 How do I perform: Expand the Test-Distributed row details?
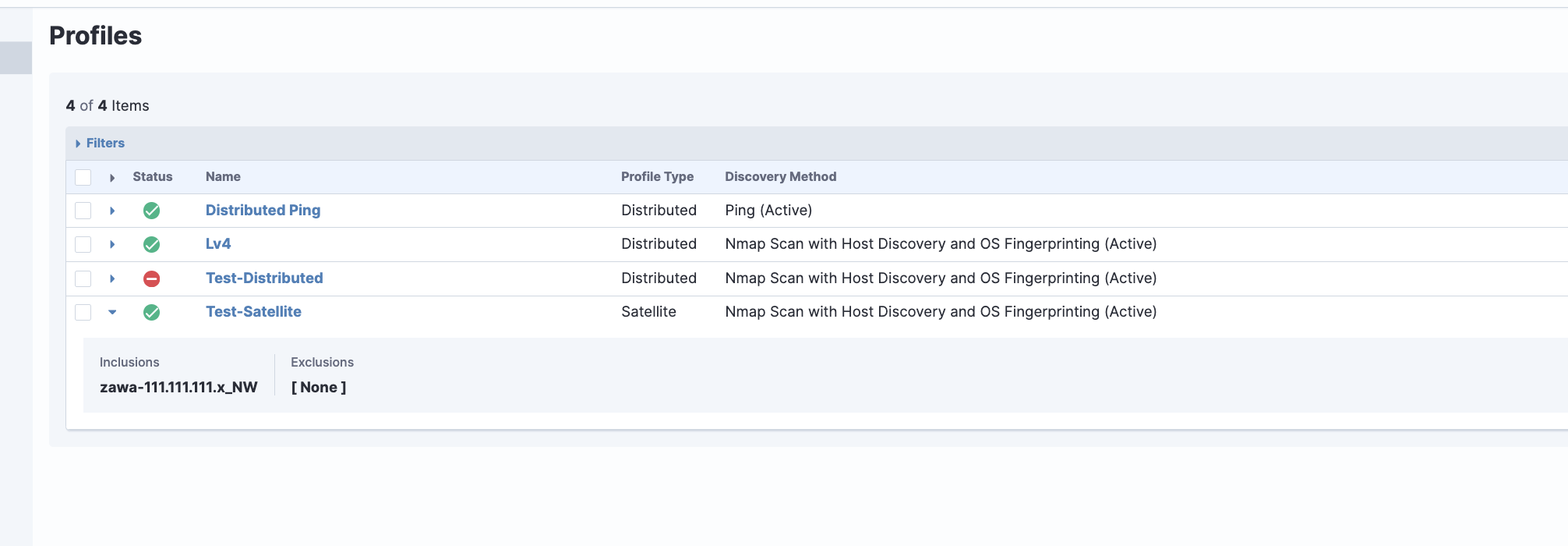(112, 278)
